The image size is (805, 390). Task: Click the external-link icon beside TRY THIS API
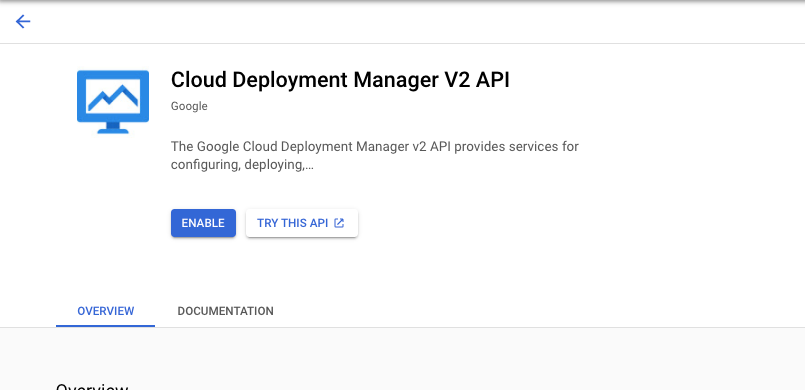pos(339,223)
